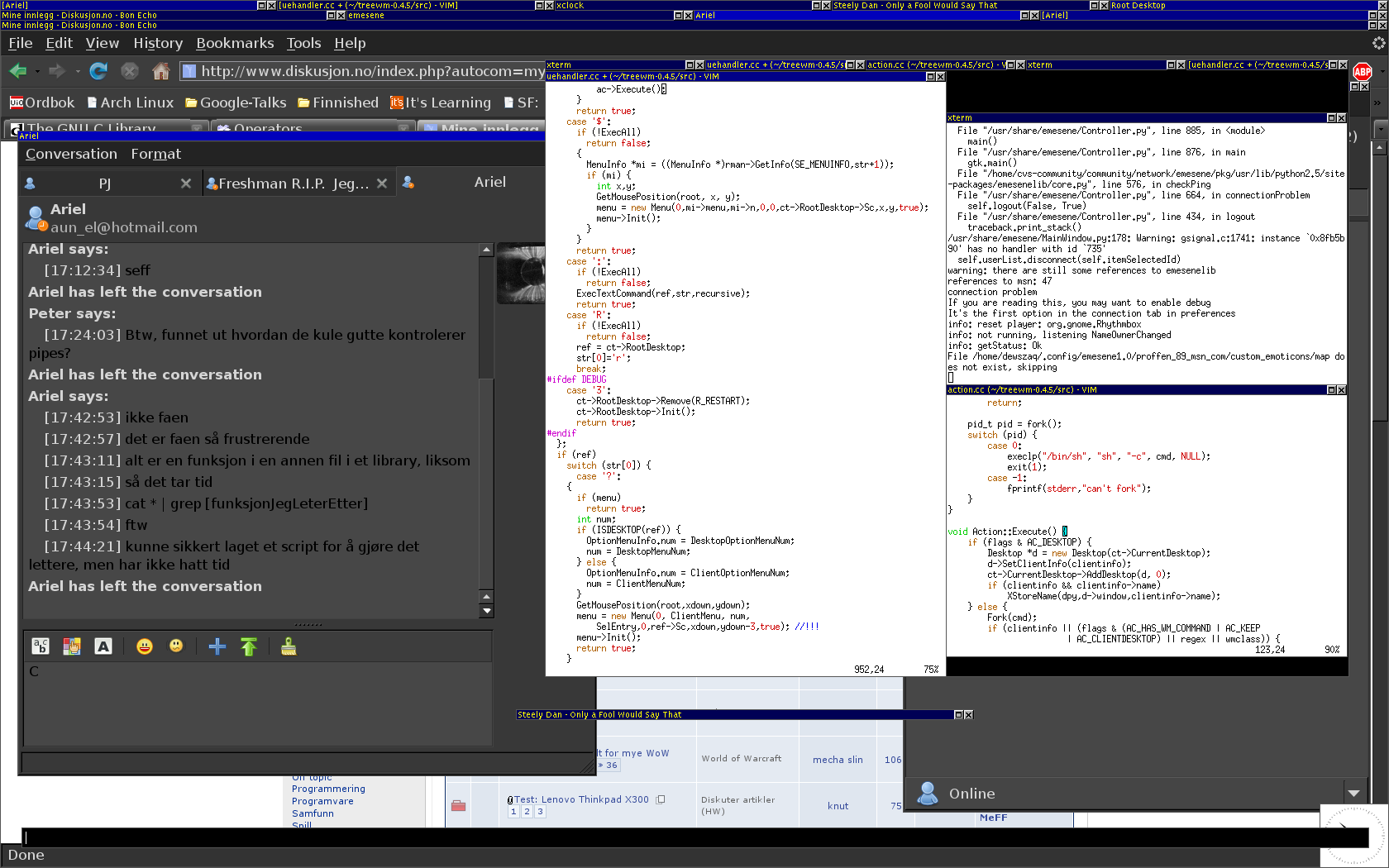
Task: Open user mecha slin's profile link
Action: tap(838, 760)
